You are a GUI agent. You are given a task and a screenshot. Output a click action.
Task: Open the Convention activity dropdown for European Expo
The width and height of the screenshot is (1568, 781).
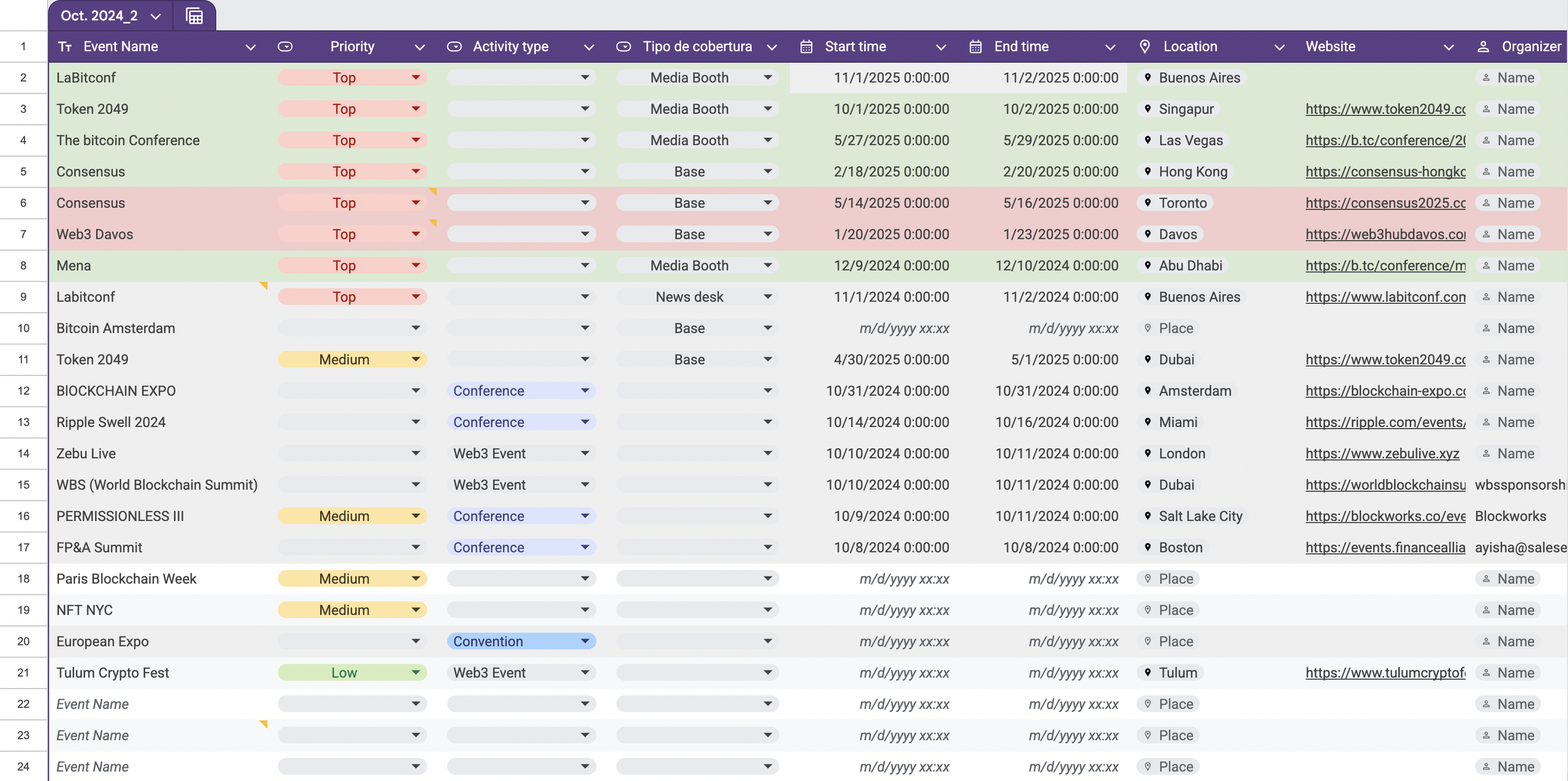pyautogui.click(x=521, y=641)
